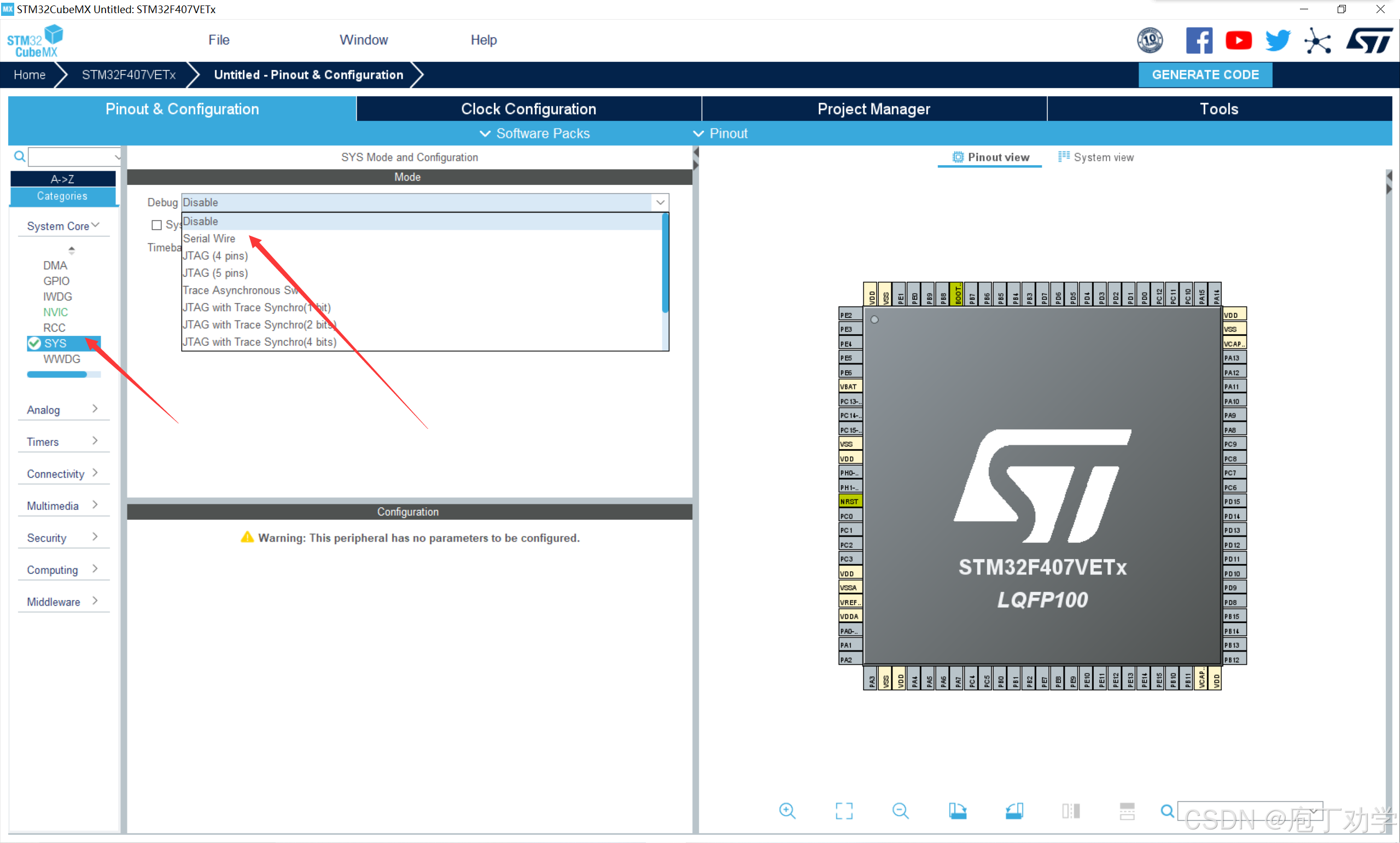Screen dimensions: 1400x843
Task: Choose Serial Wire from the Debug list
Action: pos(209,239)
